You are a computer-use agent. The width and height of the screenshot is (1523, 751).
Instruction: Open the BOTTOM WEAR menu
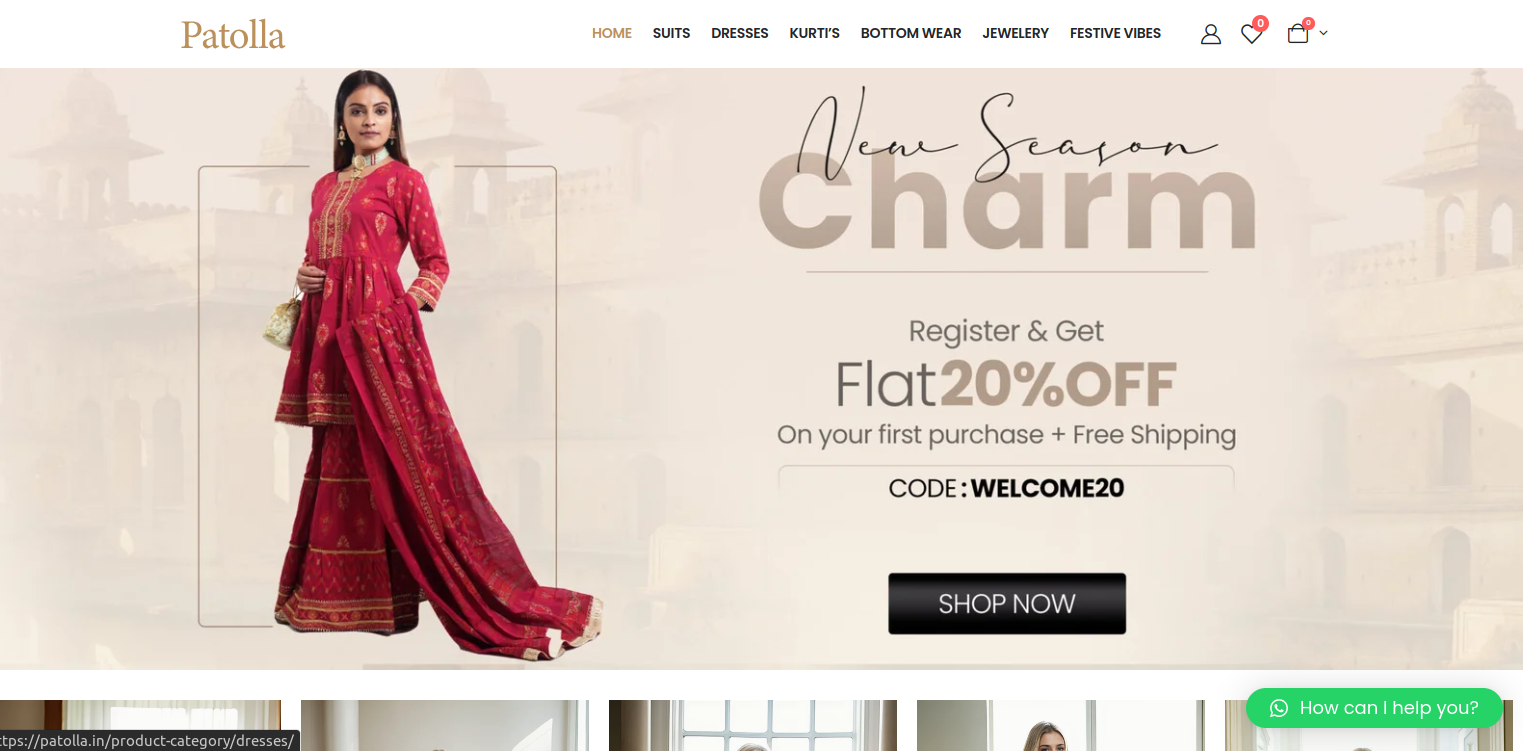click(x=911, y=34)
